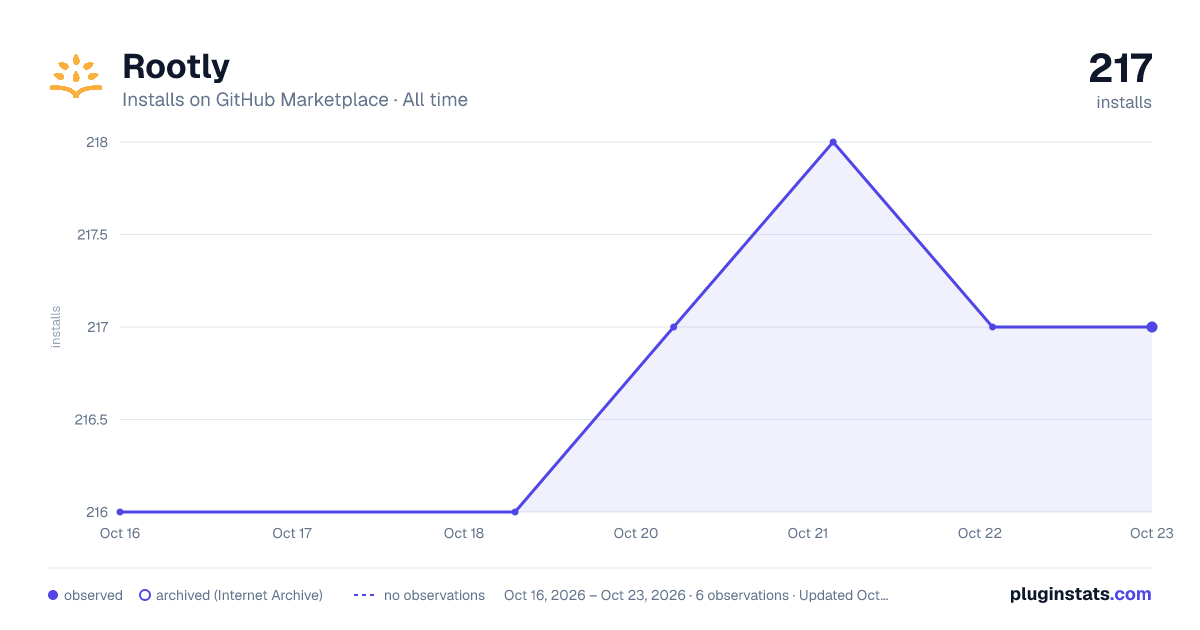Click the x-axis label Oct 21

click(808, 533)
